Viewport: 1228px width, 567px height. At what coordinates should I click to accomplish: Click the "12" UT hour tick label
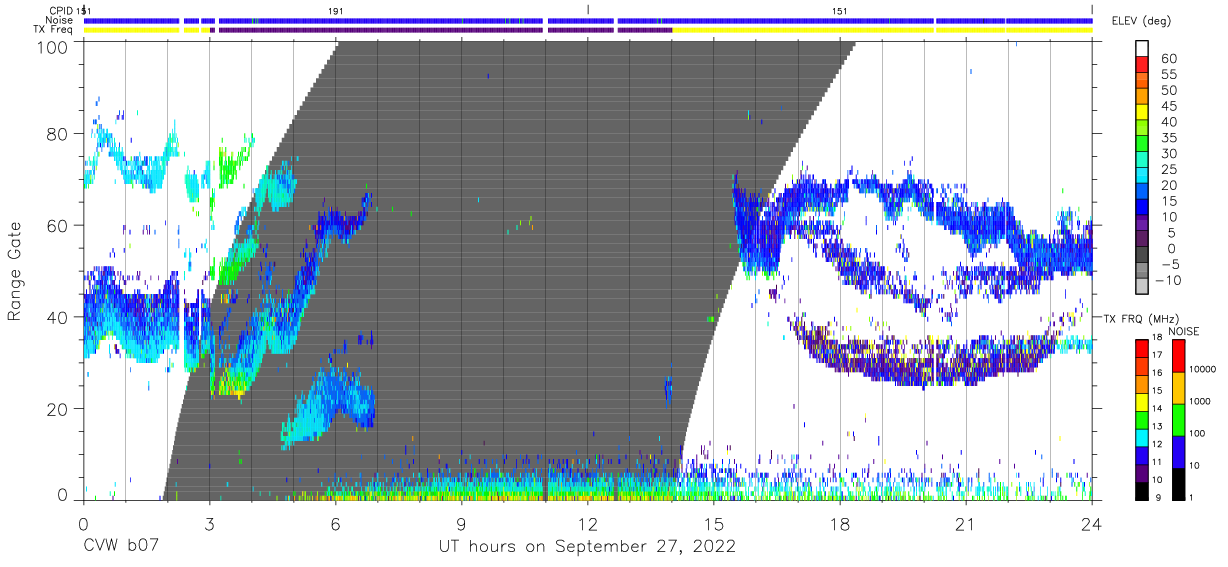coord(588,523)
